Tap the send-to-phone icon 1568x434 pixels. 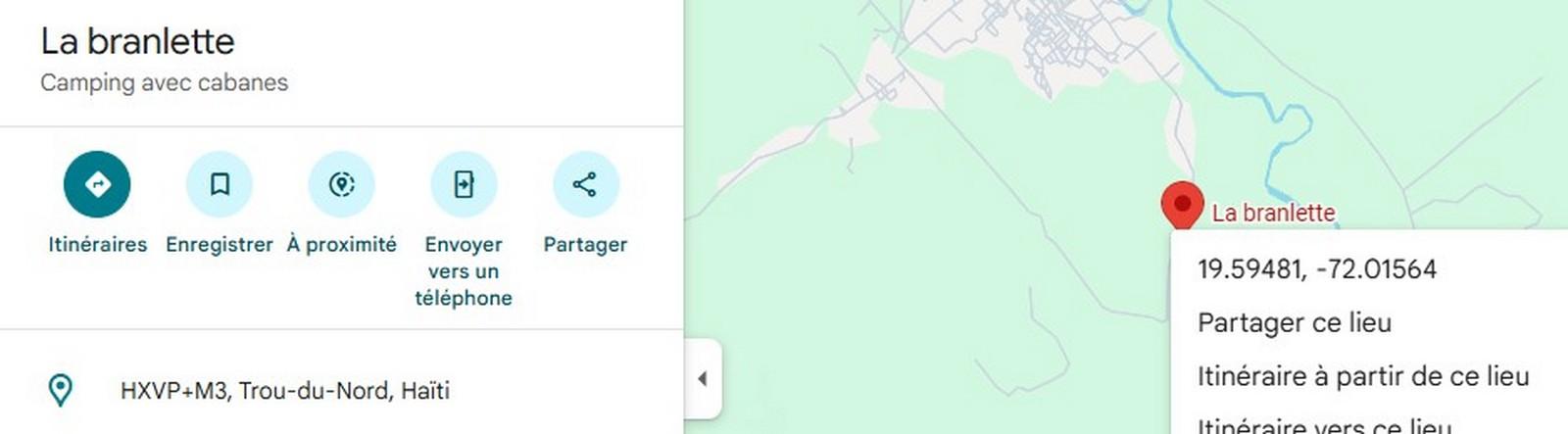tap(464, 184)
